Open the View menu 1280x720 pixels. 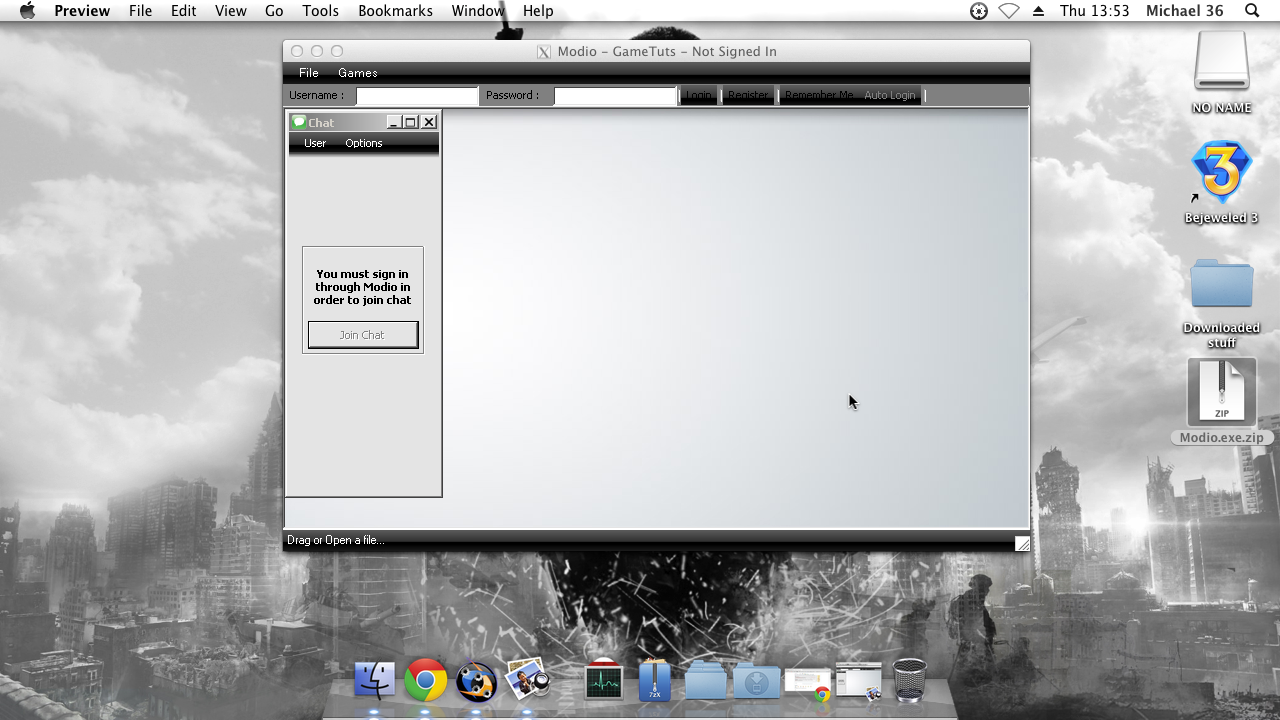click(230, 11)
